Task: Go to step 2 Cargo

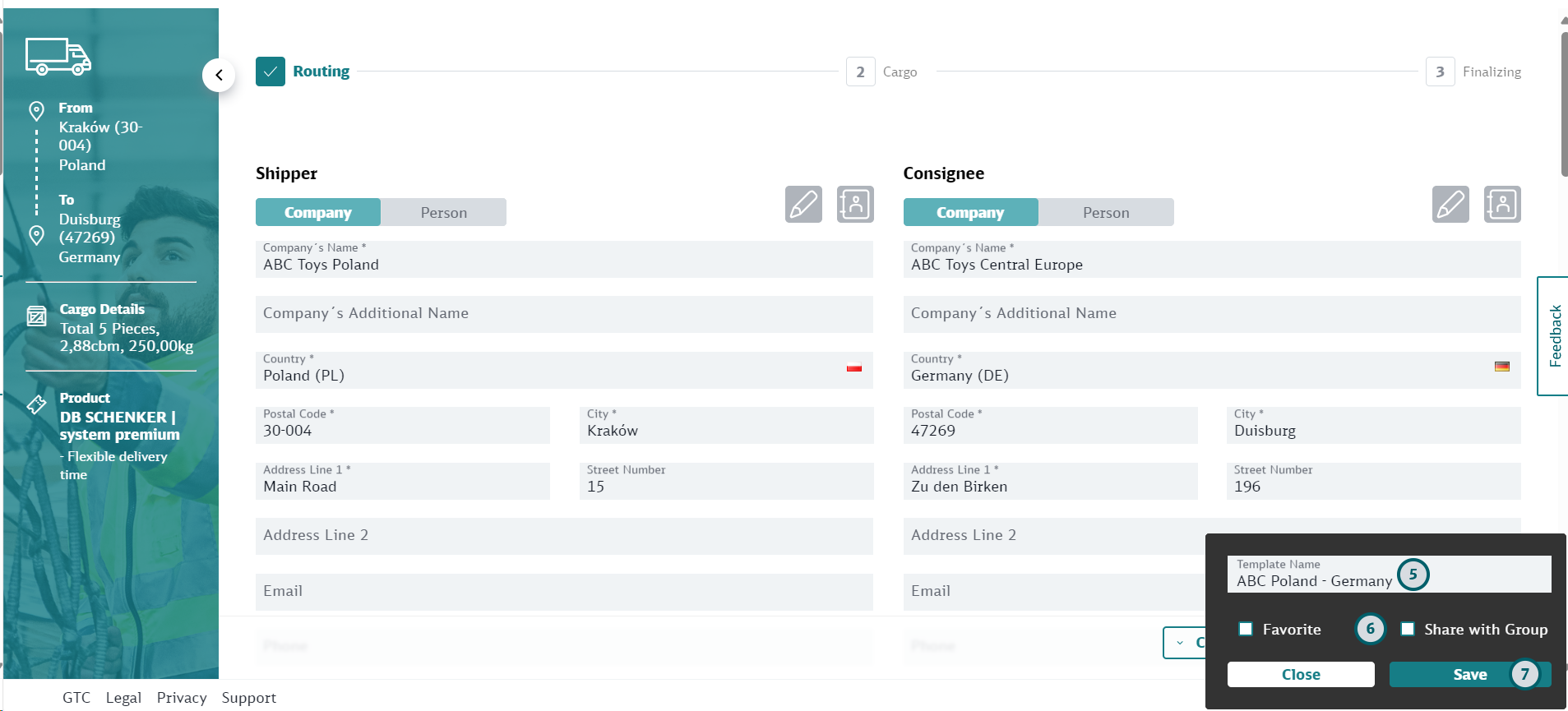Action: tap(861, 72)
